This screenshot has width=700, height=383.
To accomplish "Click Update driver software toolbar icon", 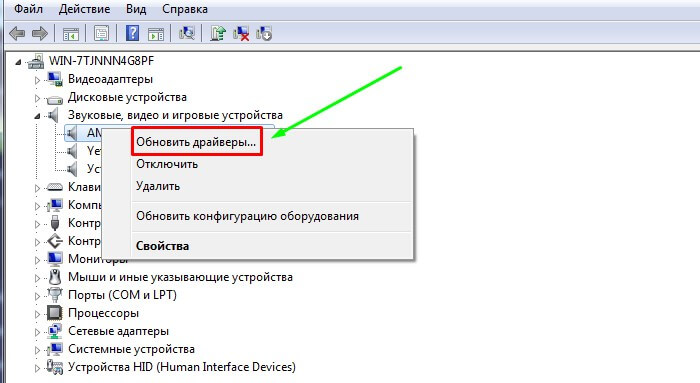I will point(218,33).
